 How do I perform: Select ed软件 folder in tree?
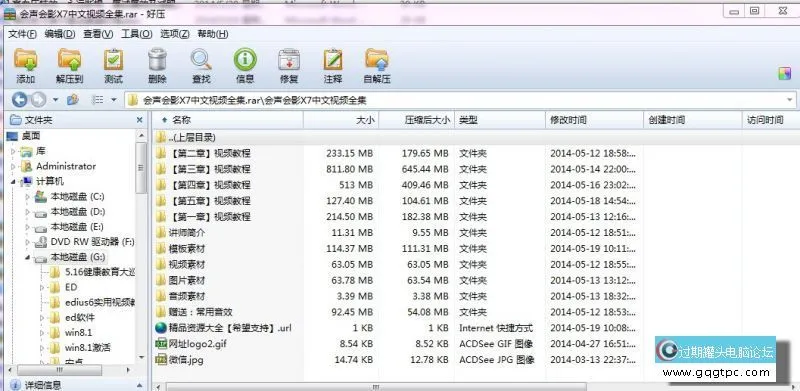point(80,317)
